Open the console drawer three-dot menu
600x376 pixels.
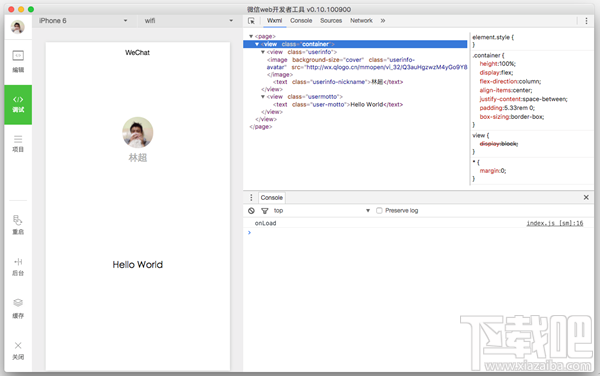pyautogui.click(x=251, y=197)
